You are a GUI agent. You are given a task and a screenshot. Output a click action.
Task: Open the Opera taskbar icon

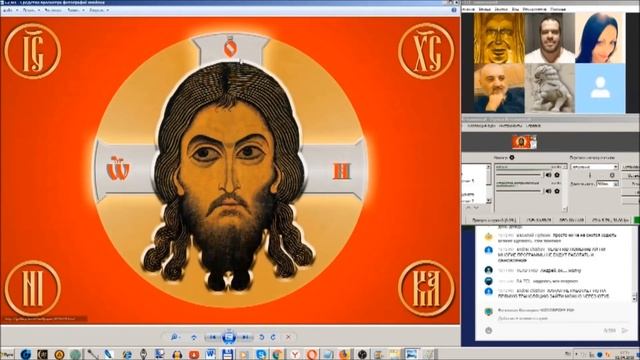coord(312,354)
